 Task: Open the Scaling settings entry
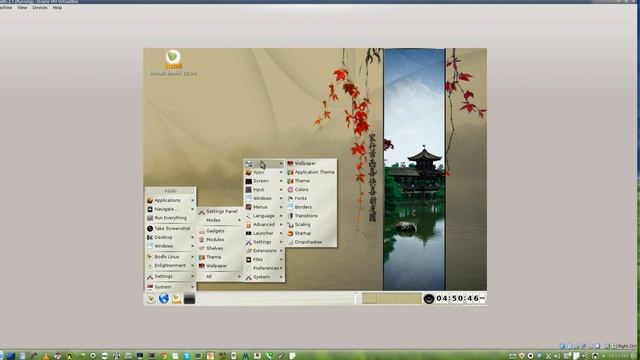point(311,224)
